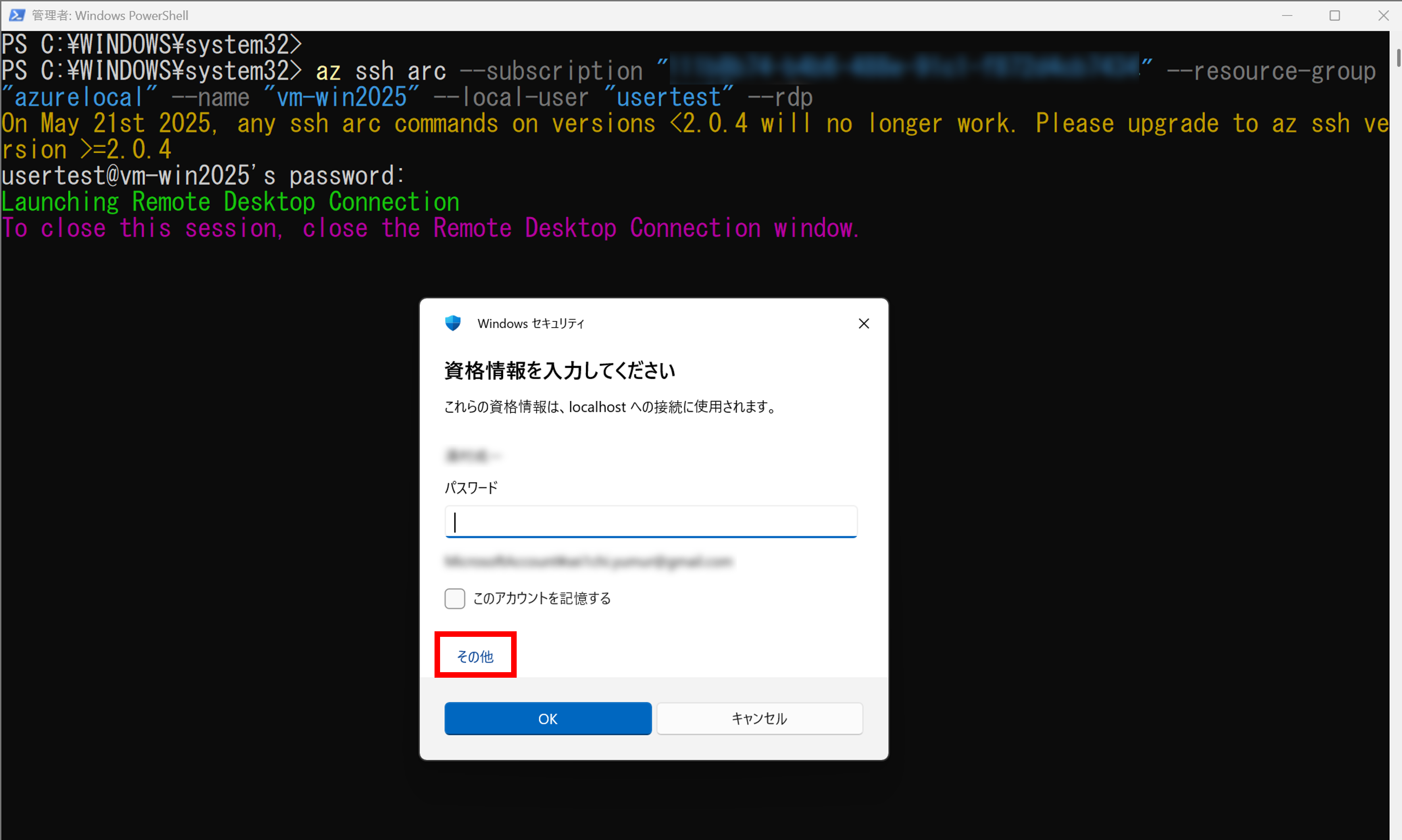1402x840 pixels.
Task: Click the "To close this session" message
Action: 430,228
